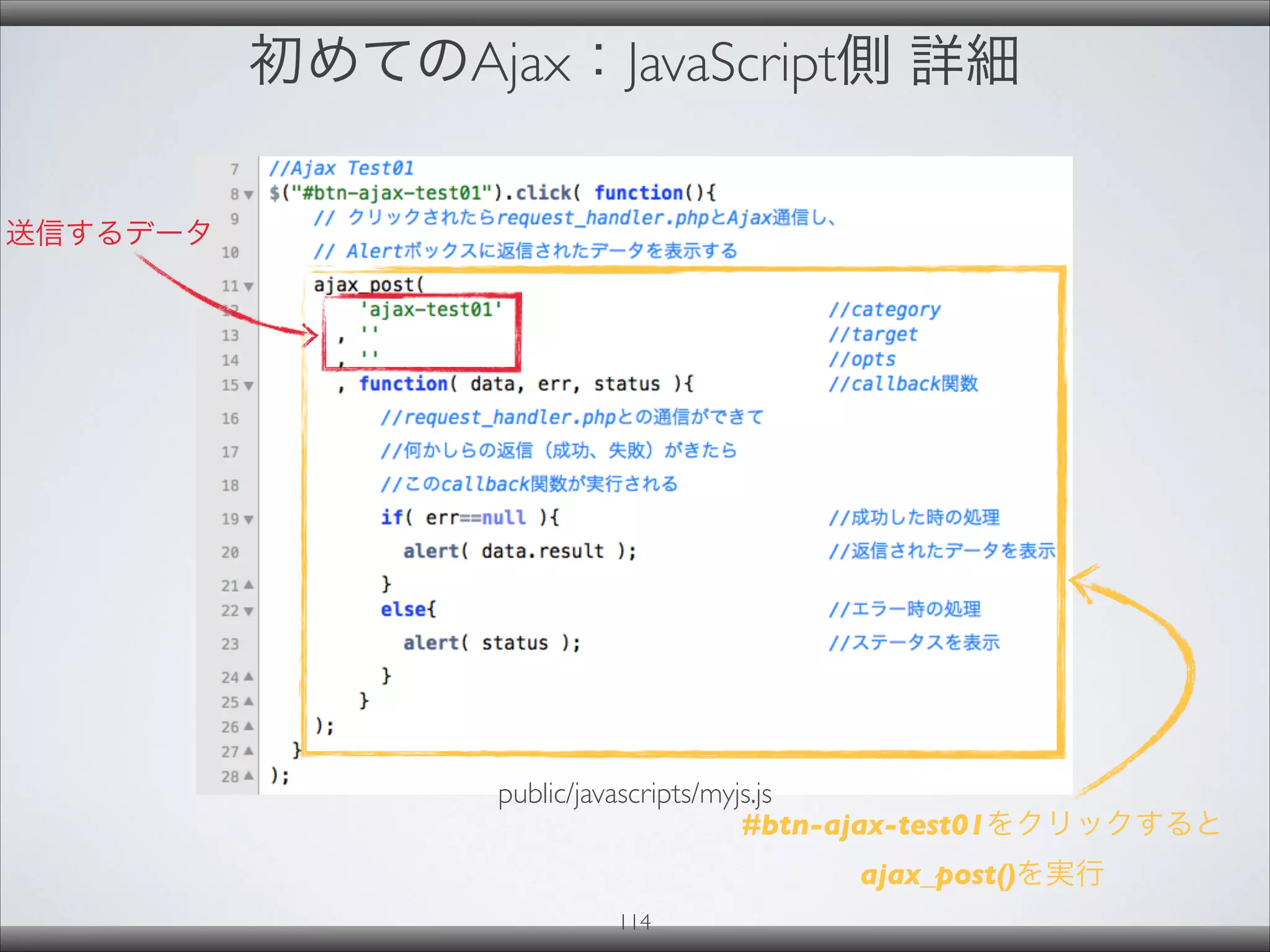The width and height of the screenshot is (1270, 952).
Task: Click line number 16 in the gutter
Action: [x=230, y=419]
